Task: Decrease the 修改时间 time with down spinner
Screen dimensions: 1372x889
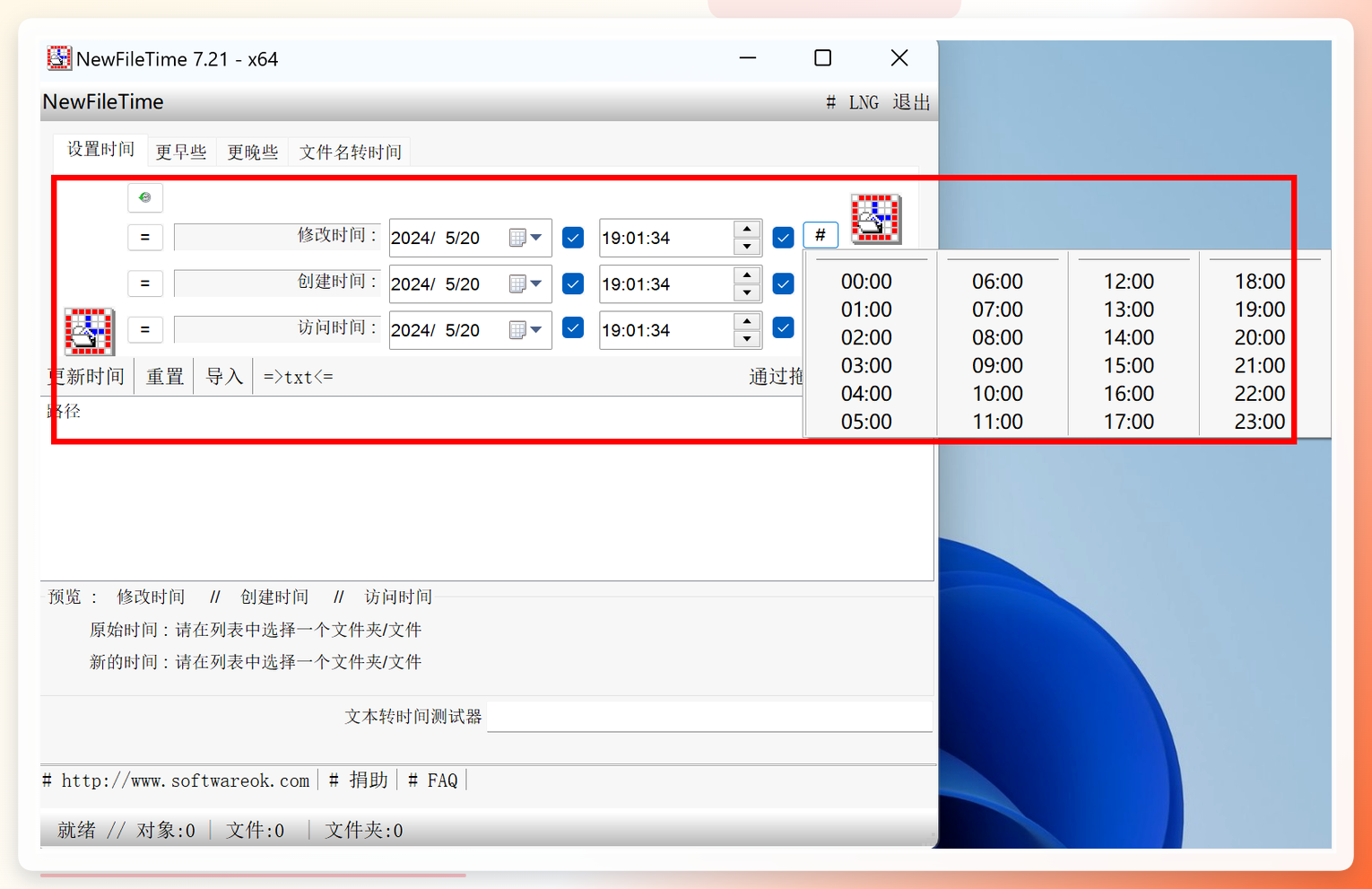Action: (747, 247)
